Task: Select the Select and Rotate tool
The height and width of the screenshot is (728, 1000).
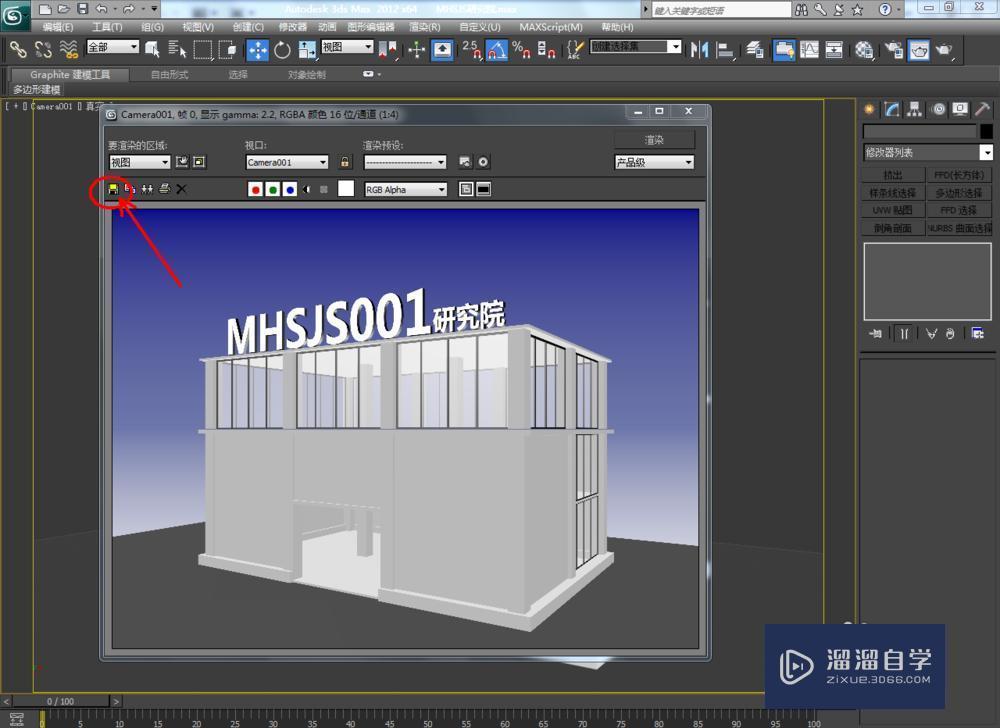Action: (x=283, y=48)
